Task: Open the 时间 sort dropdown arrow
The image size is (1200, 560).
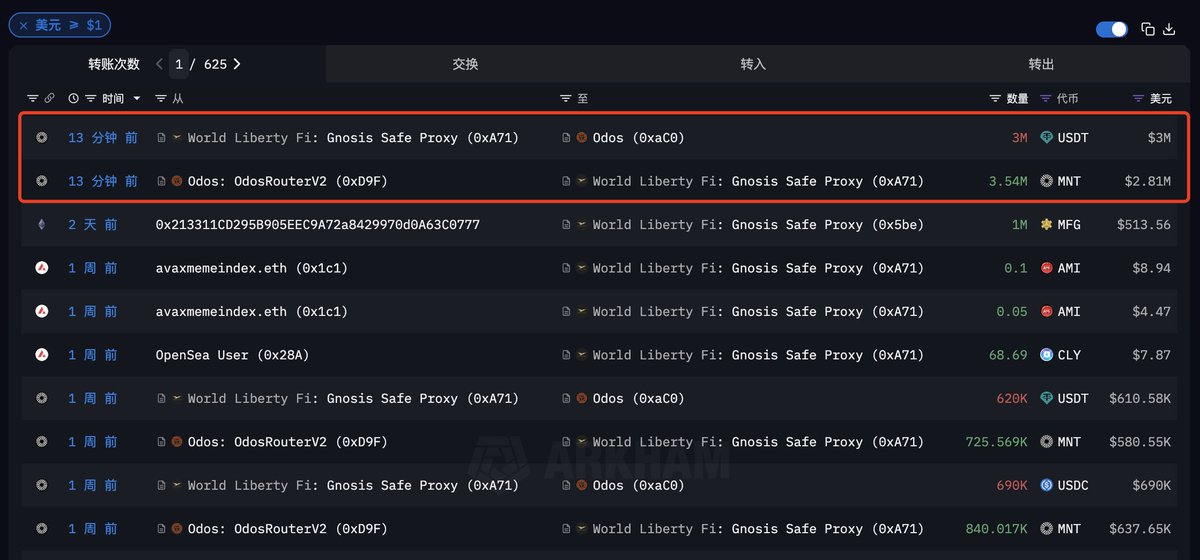Action: [137, 98]
